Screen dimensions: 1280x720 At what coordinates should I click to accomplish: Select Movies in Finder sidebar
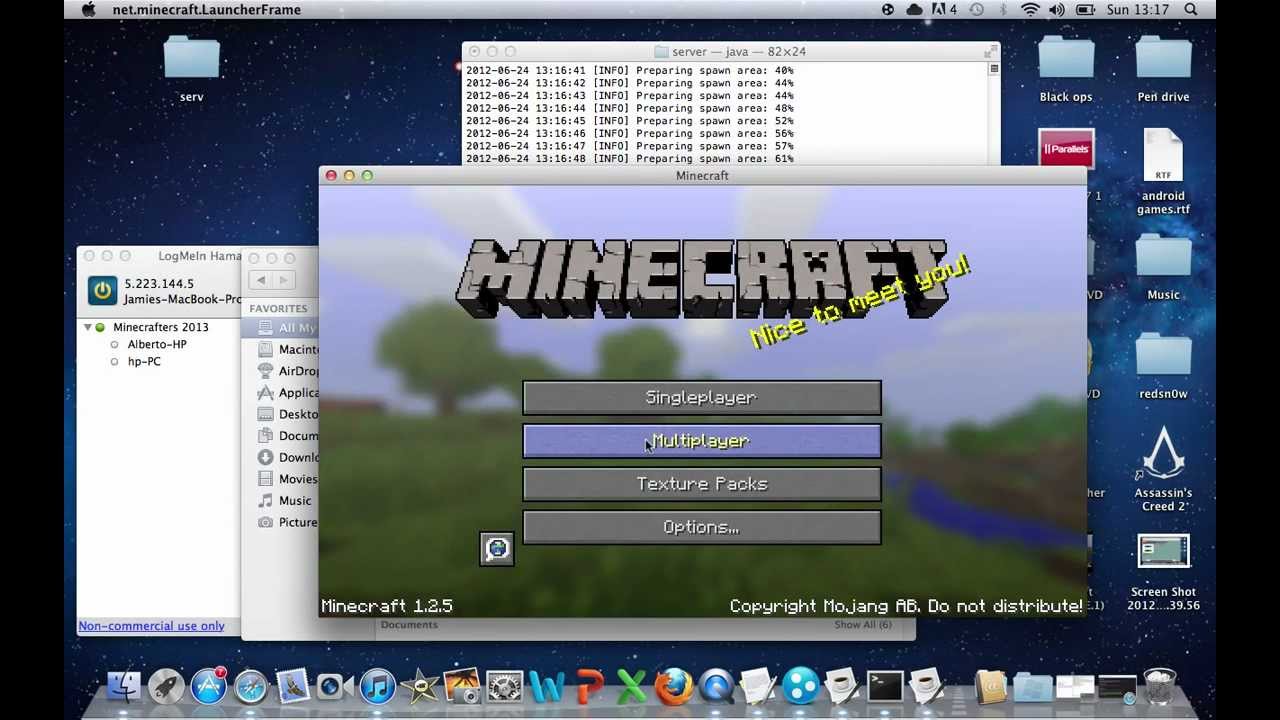[282, 479]
